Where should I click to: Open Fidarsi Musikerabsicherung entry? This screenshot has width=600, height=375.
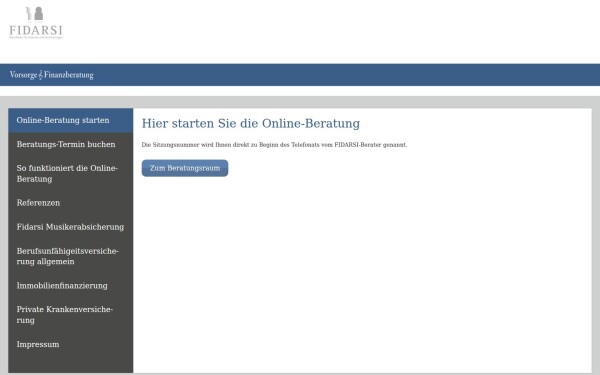point(70,227)
